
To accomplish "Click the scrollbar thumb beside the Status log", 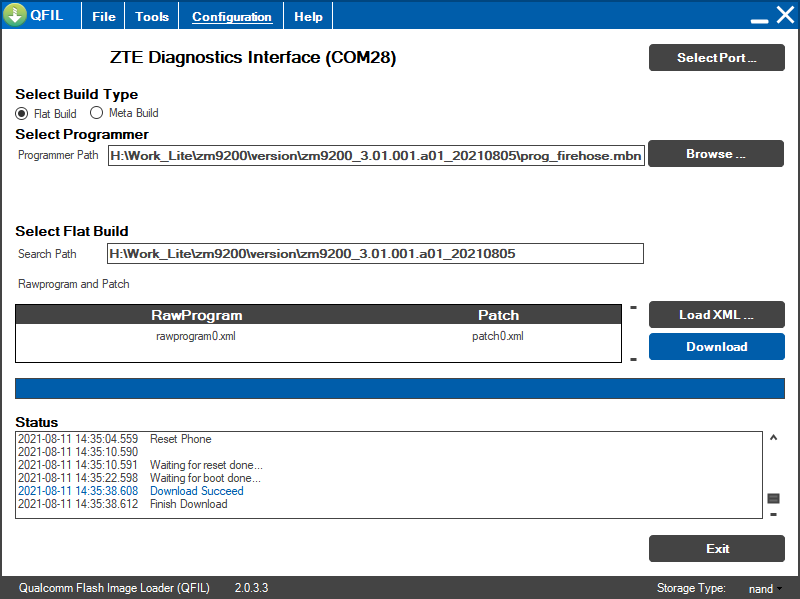I will coord(773,496).
